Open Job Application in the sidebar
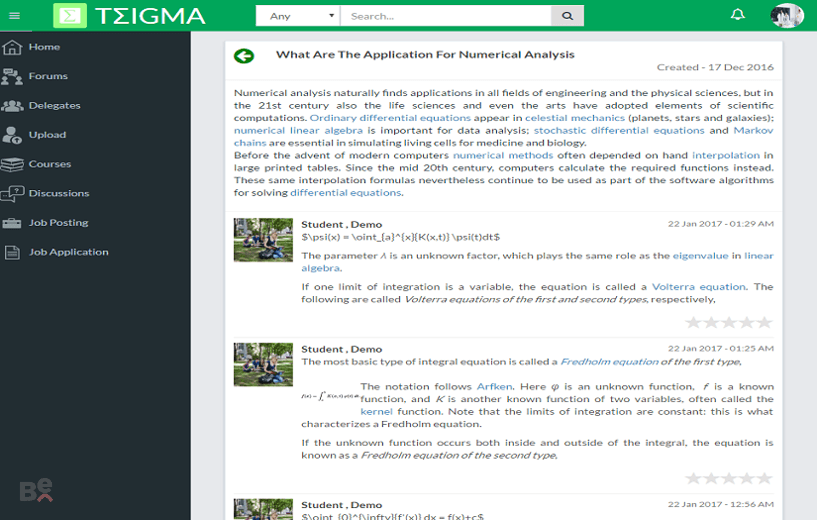 tap(68, 252)
